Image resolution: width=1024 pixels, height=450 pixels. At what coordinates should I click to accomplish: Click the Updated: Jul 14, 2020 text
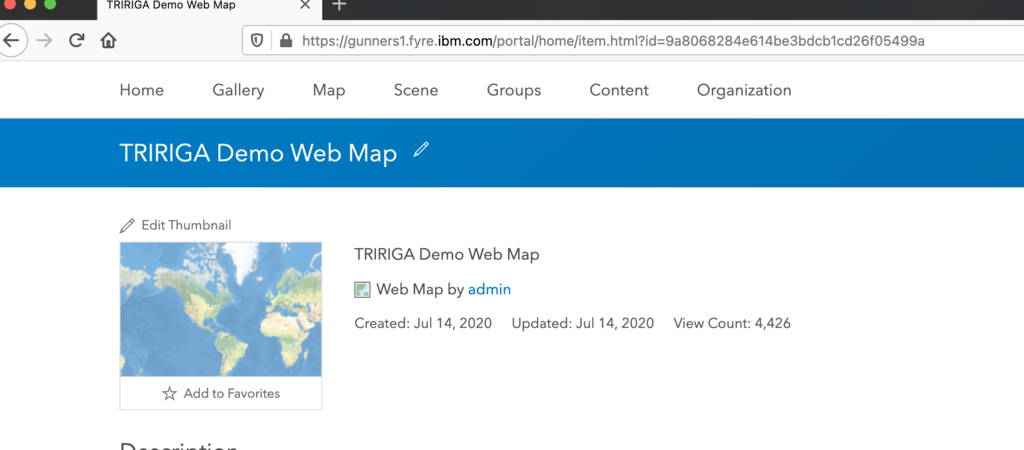point(583,323)
